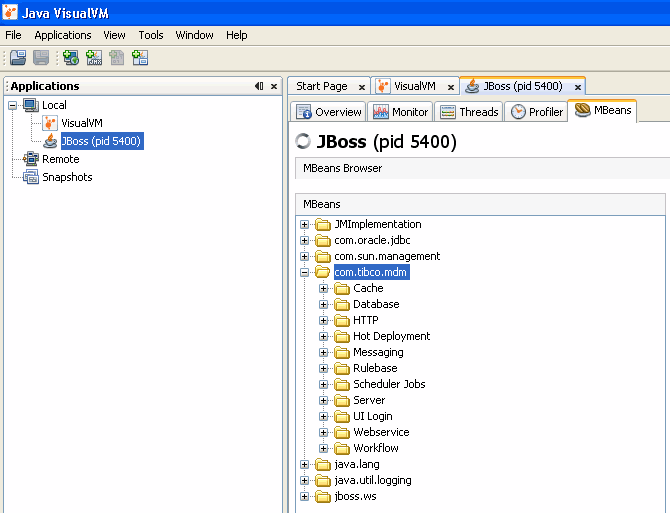
Task: Expand the HTTP subfolder
Action: pyautogui.click(x=323, y=321)
